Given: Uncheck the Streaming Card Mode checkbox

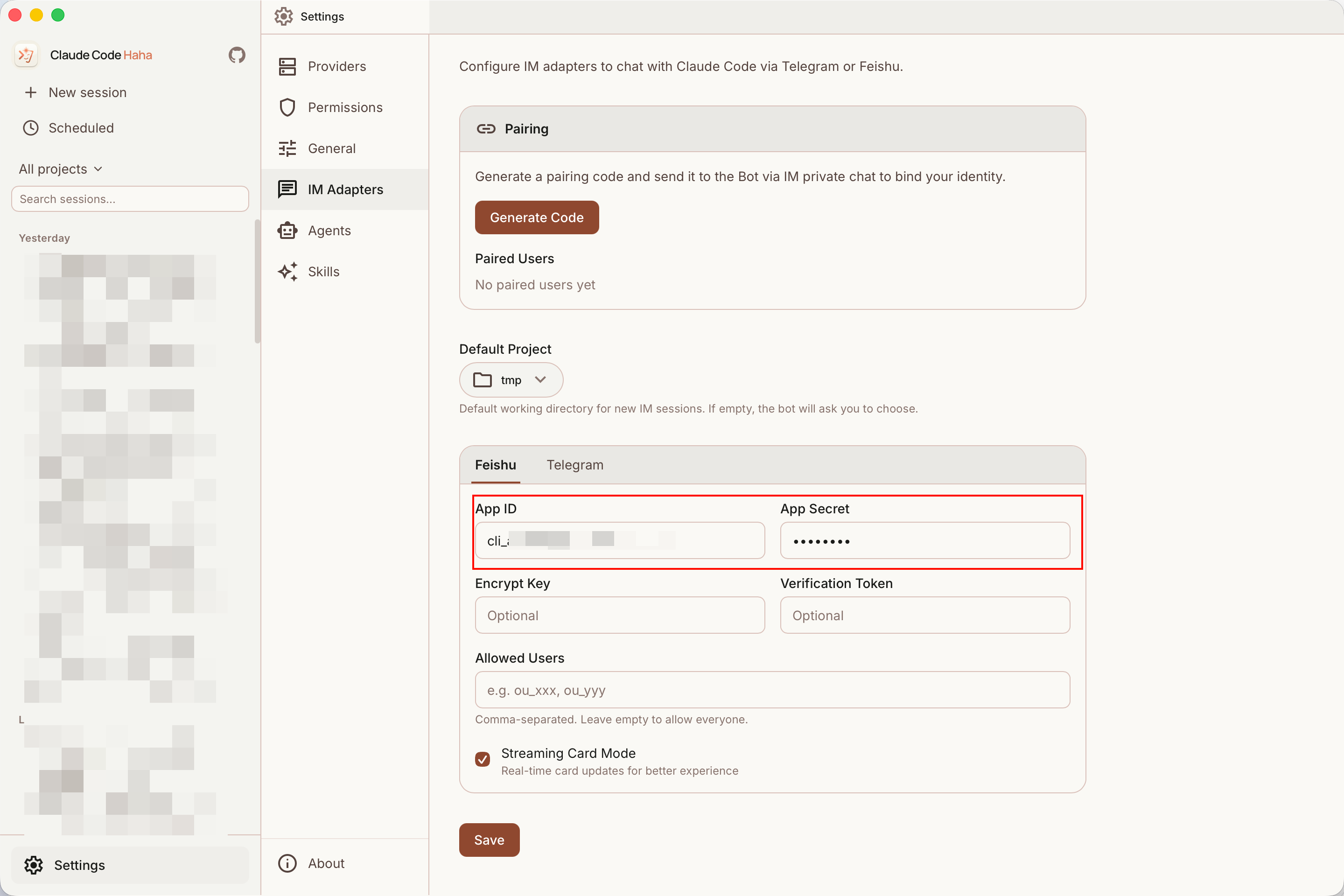Looking at the screenshot, I should pyautogui.click(x=482, y=759).
